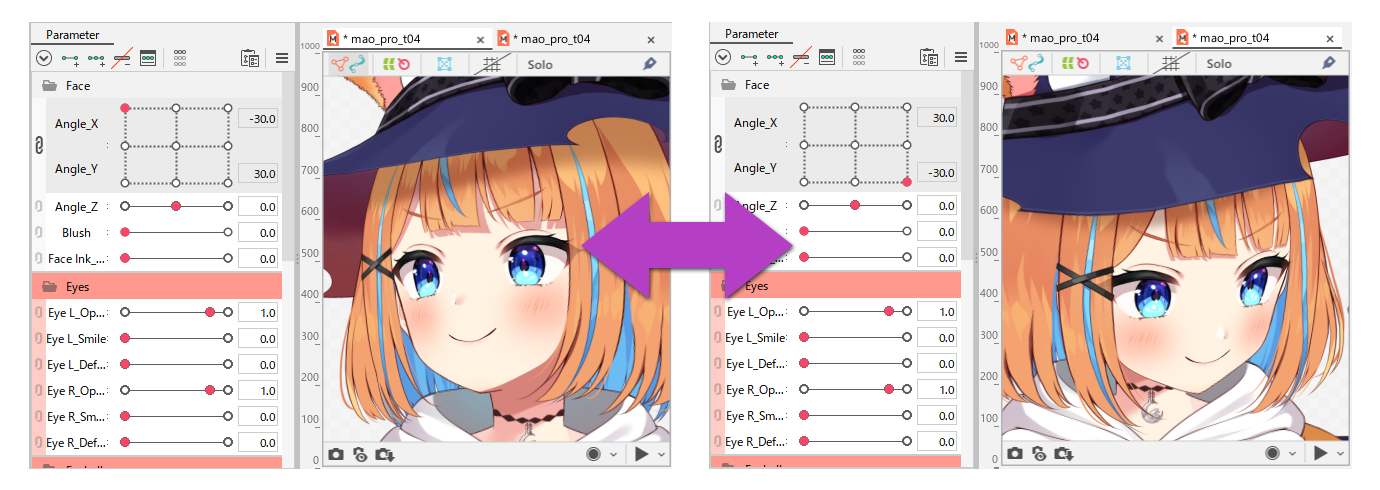Click Solo button in right view toolbar

(1219, 63)
